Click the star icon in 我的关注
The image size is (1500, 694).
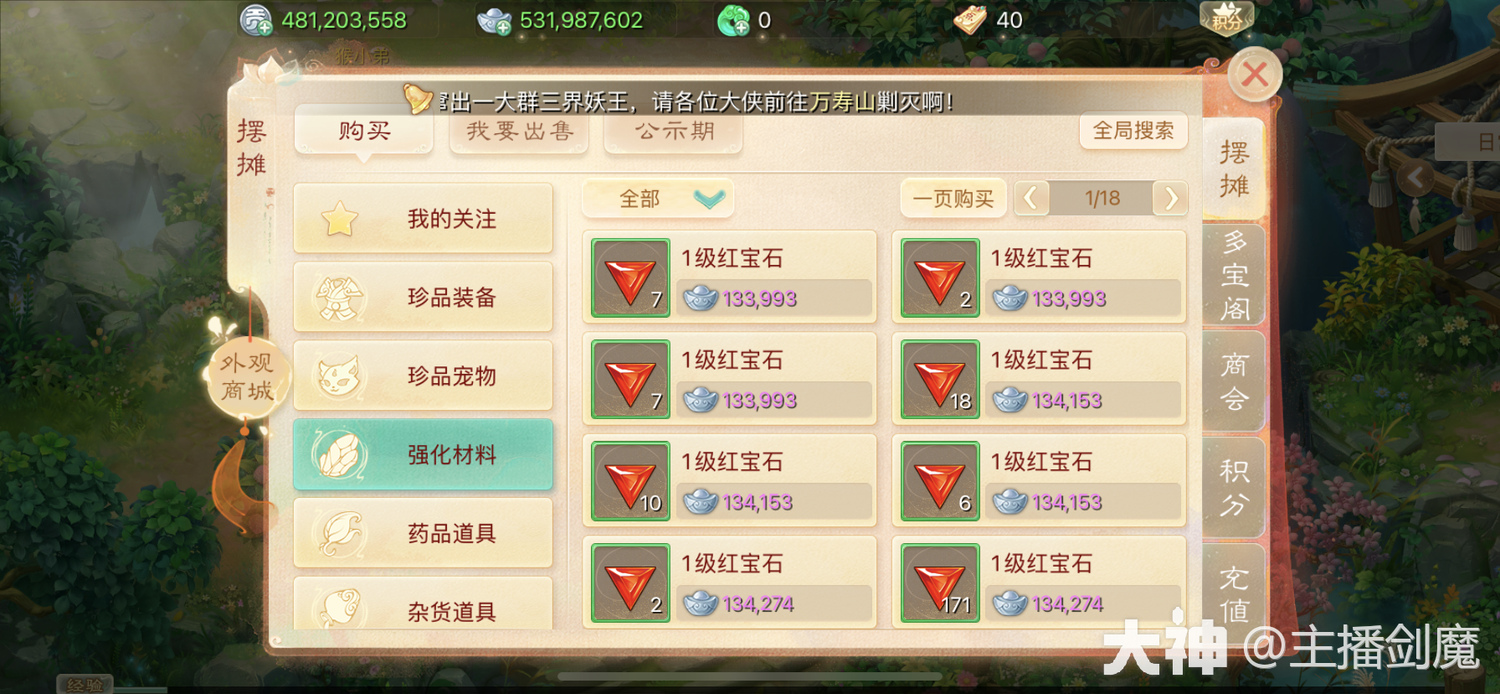340,219
